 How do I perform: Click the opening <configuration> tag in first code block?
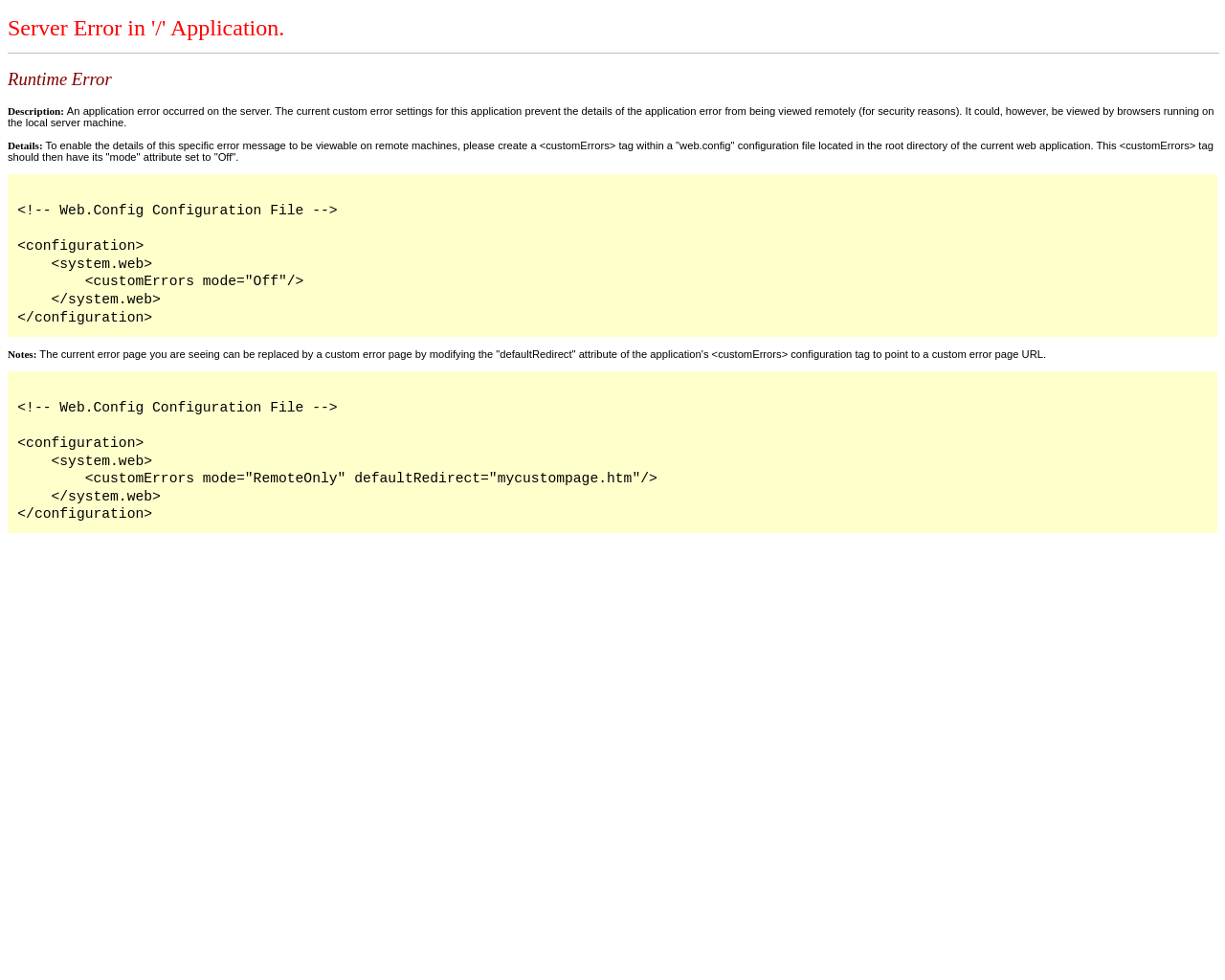click(80, 246)
